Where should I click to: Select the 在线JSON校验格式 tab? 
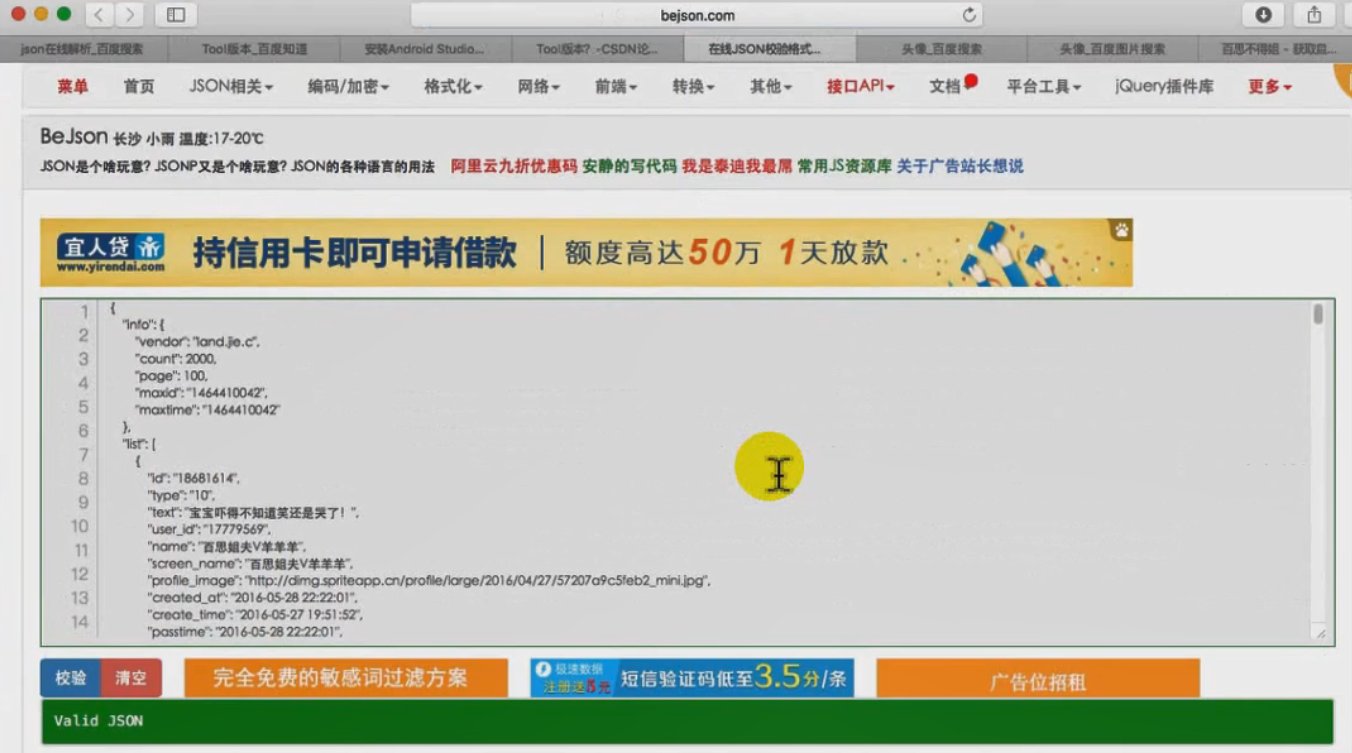click(769, 49)
